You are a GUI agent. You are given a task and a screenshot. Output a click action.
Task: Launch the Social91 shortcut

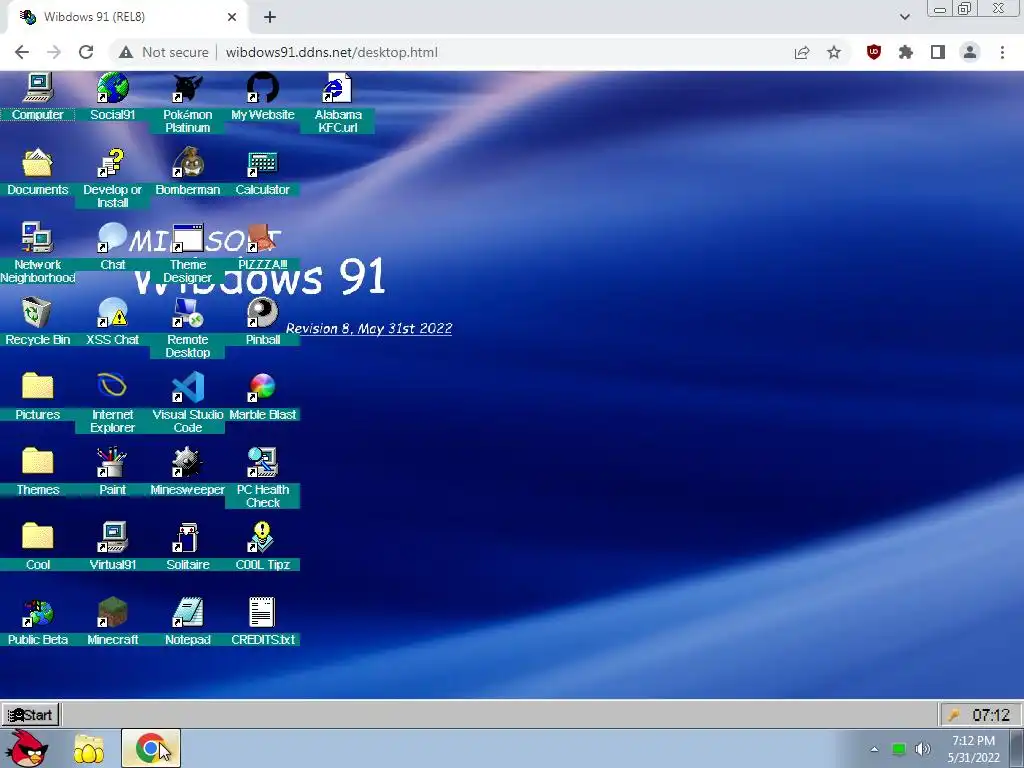coord(112,97)
